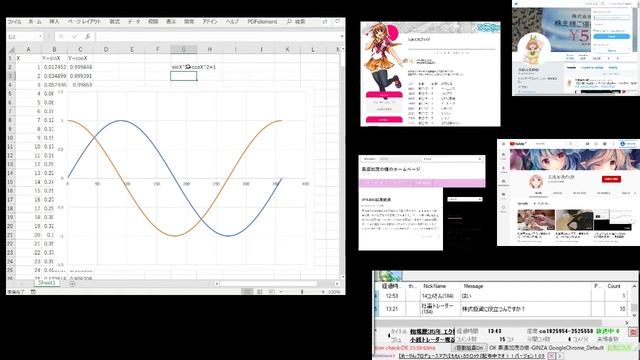Click the 自動延長On button in comment viewer
Image resolution: width=640 pixels, height=360 pixels.
click(469, 348)
